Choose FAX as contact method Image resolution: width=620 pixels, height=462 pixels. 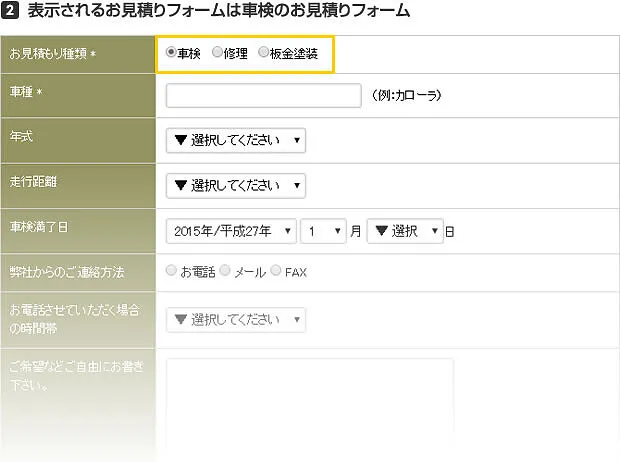point(276,271)
